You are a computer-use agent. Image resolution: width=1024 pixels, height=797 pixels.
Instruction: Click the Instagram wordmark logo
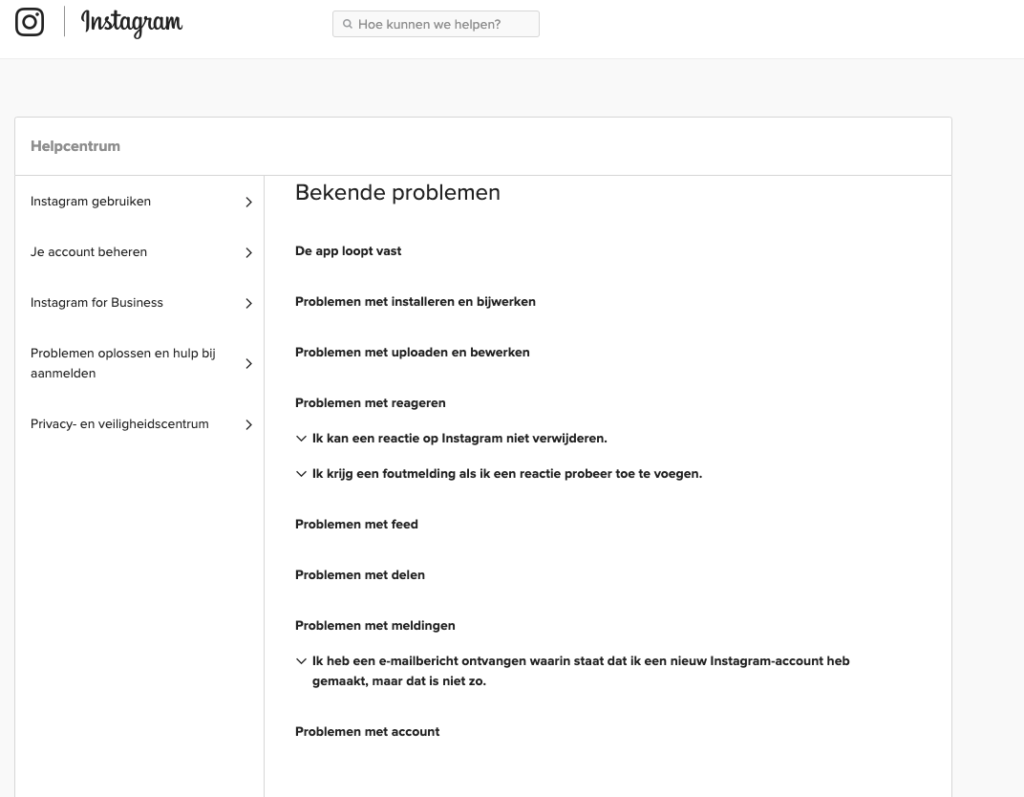point(131,23)
